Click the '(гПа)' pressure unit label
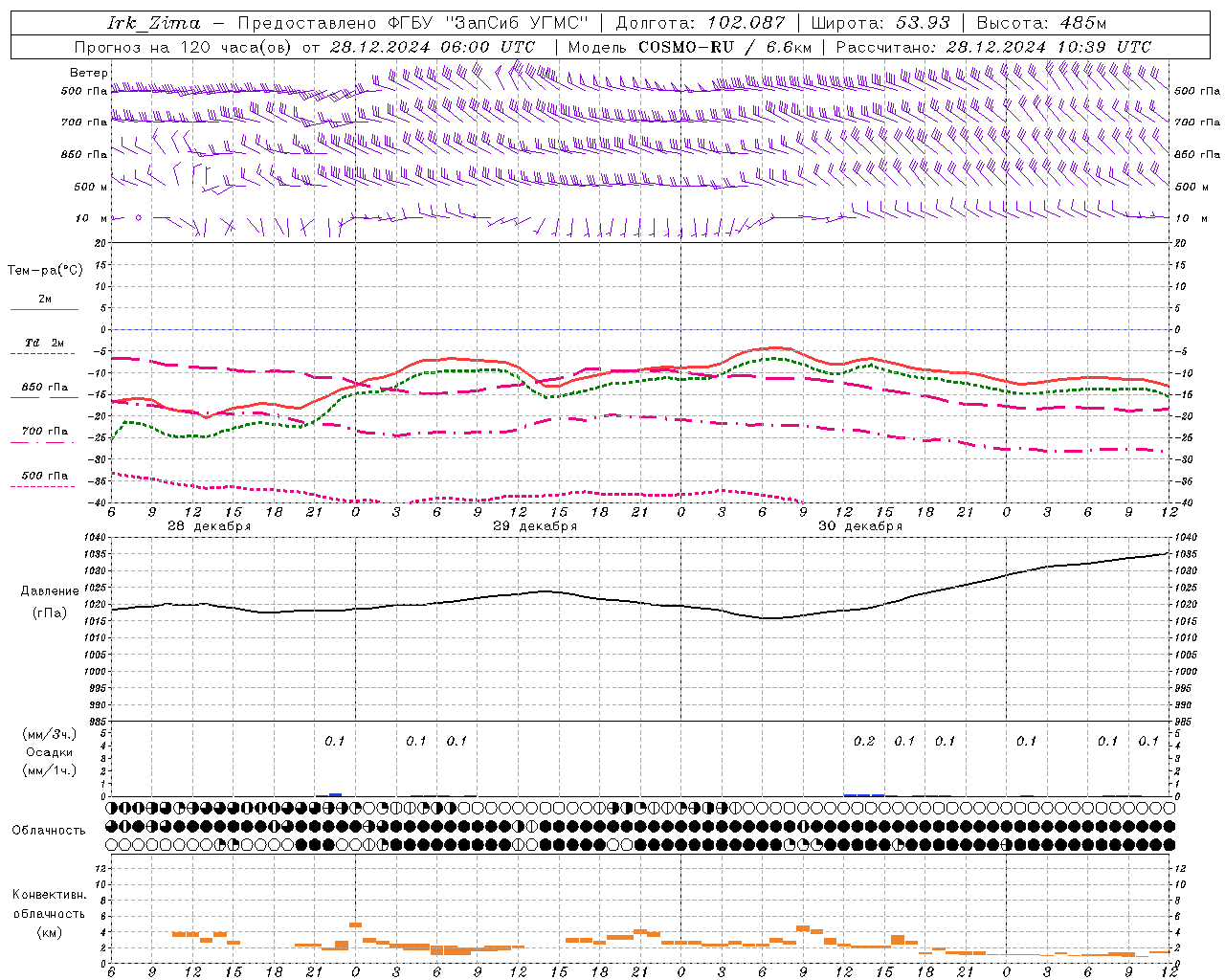The width and height of the screenshot is (1225, 980). [50, 613]
